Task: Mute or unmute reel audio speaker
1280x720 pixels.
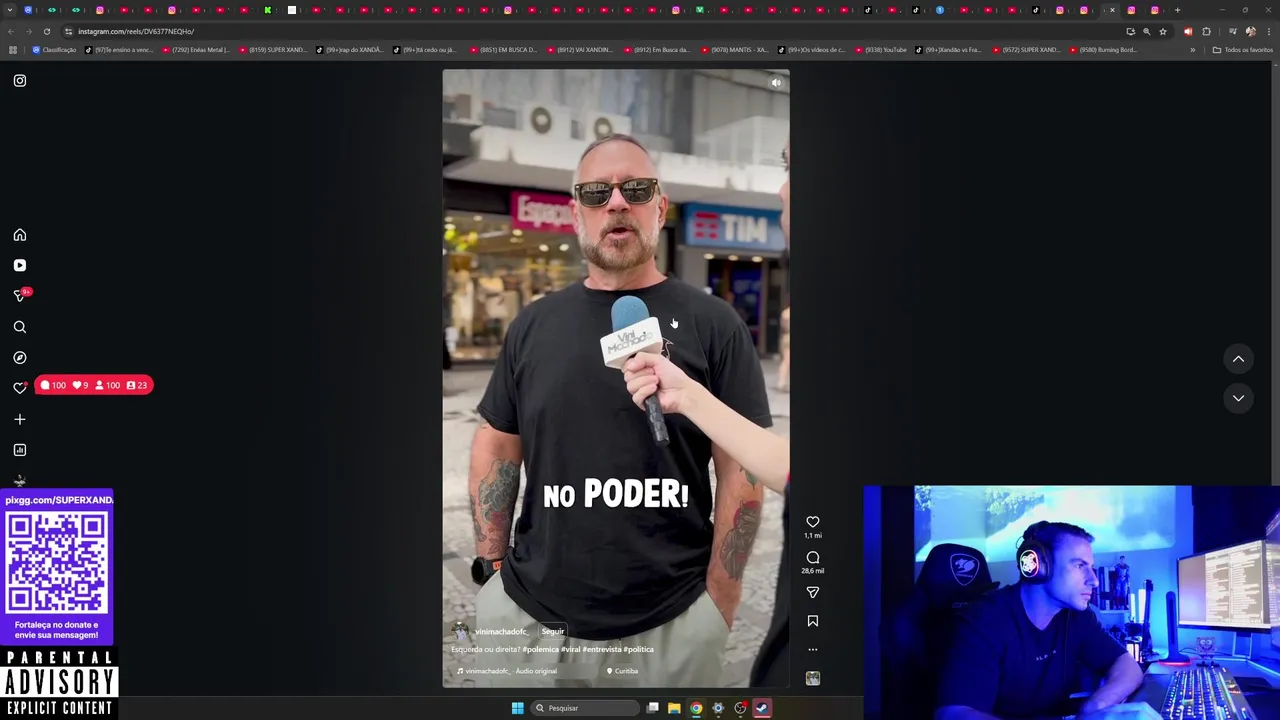Action: (776, 83)
